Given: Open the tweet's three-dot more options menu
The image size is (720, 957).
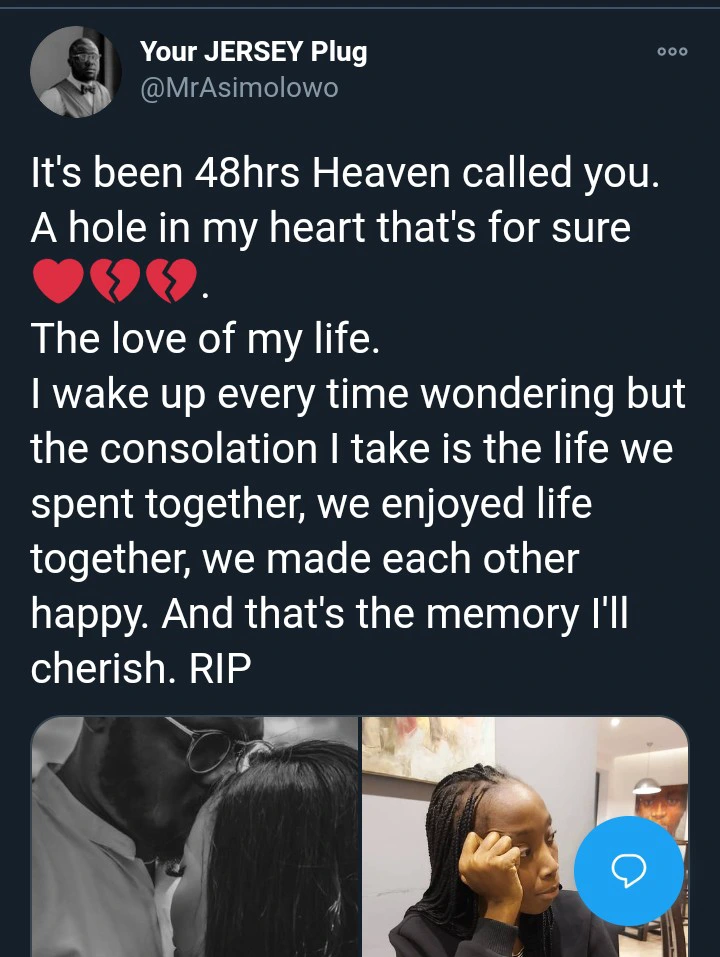Looking at the screenshot, I should pos(672,52).
